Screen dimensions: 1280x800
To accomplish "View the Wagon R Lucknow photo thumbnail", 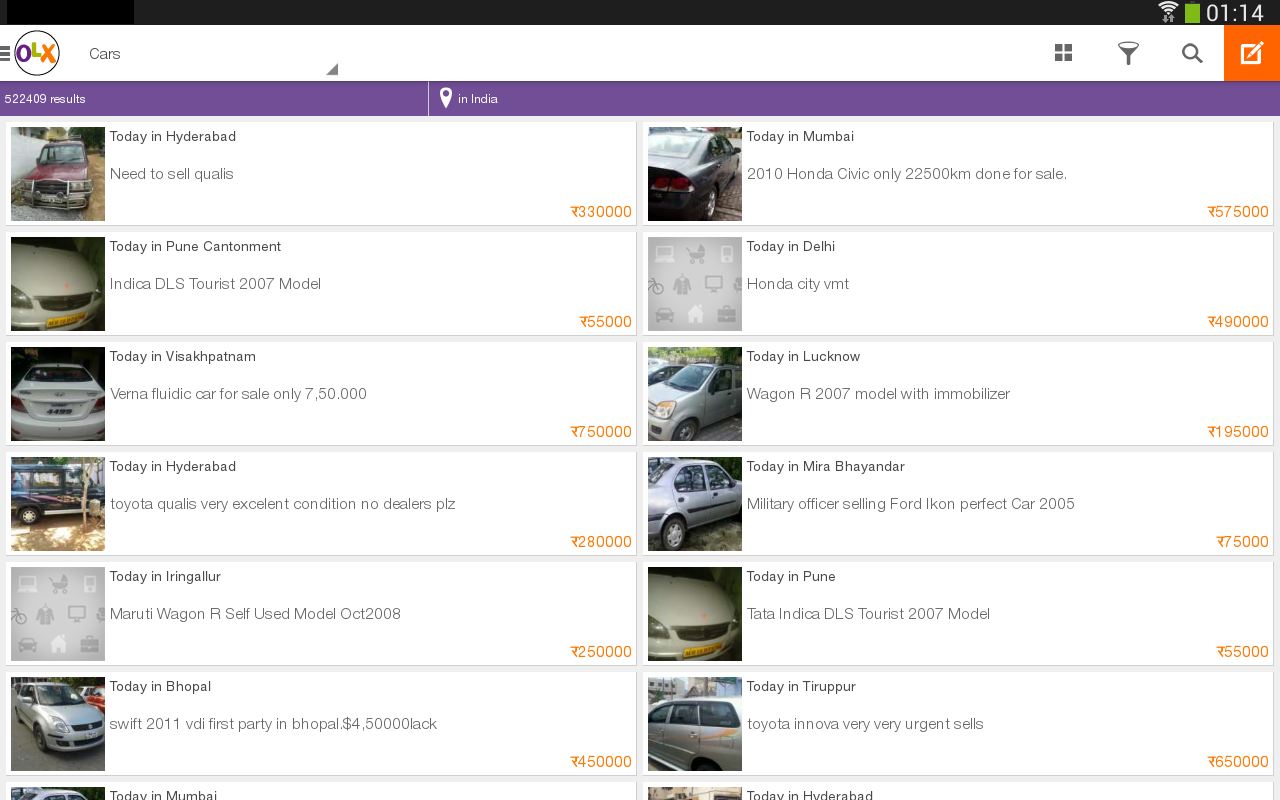I will tap(695, 394).
